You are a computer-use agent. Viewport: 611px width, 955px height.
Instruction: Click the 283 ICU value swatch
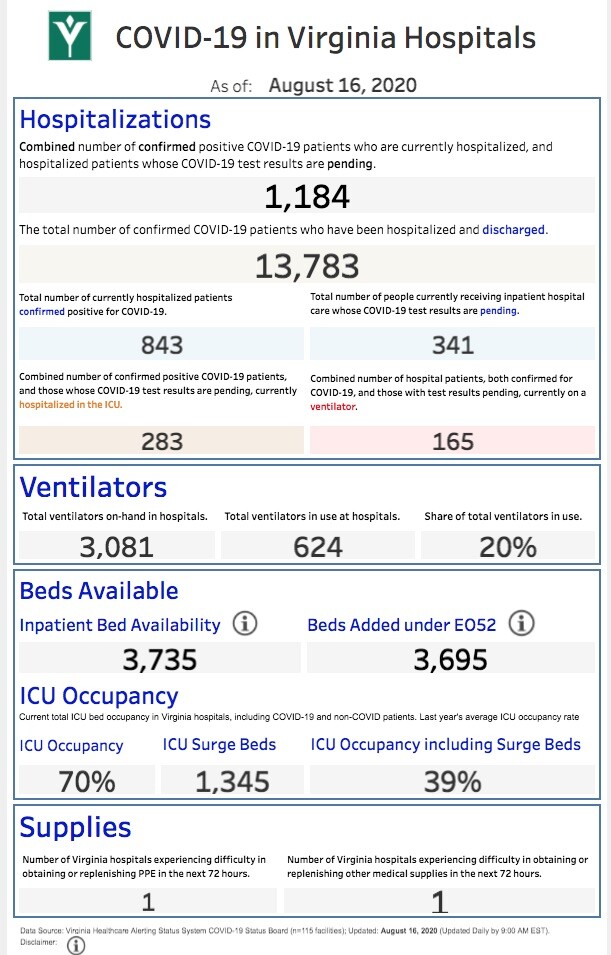point(161,440)
